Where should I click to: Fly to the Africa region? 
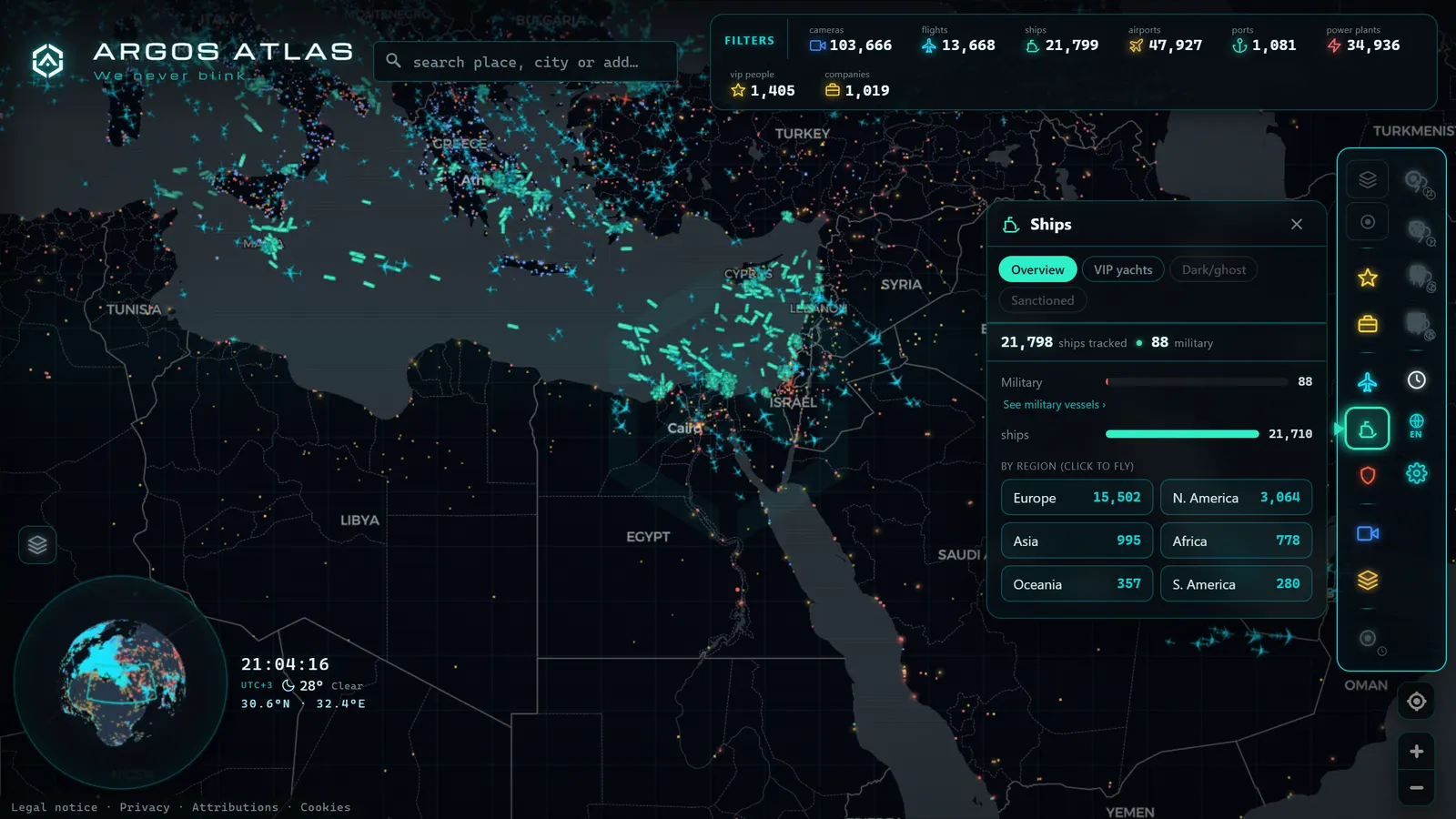click(x=1236, y=541)
